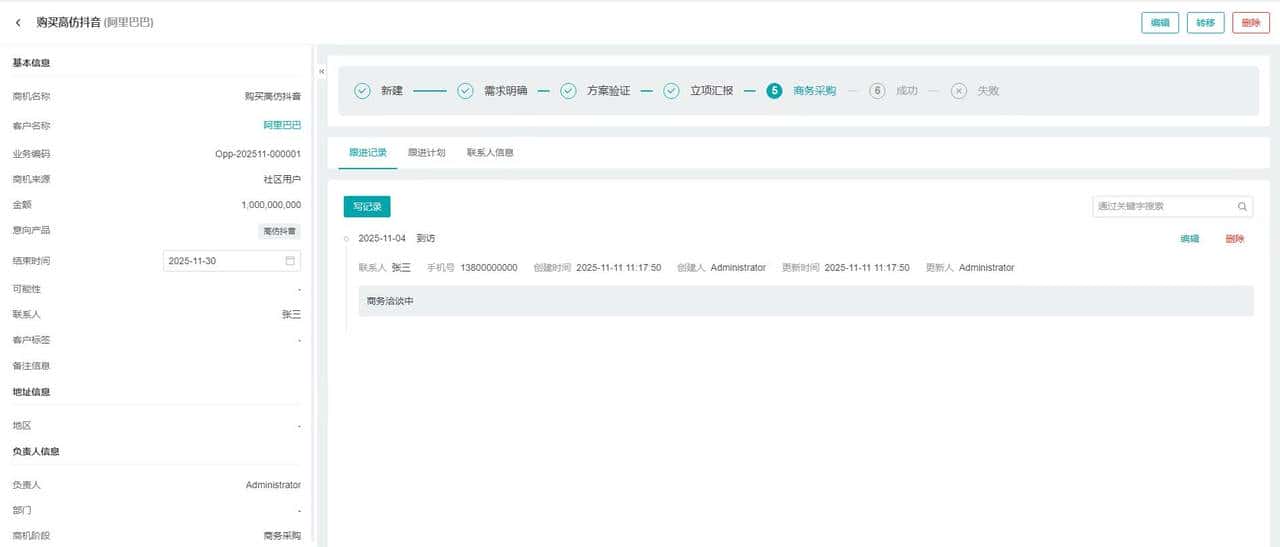Click the phone number 13800000000
Image resolution: width=1280 pixels, height=547 pixels.
[x=489, y=268]
